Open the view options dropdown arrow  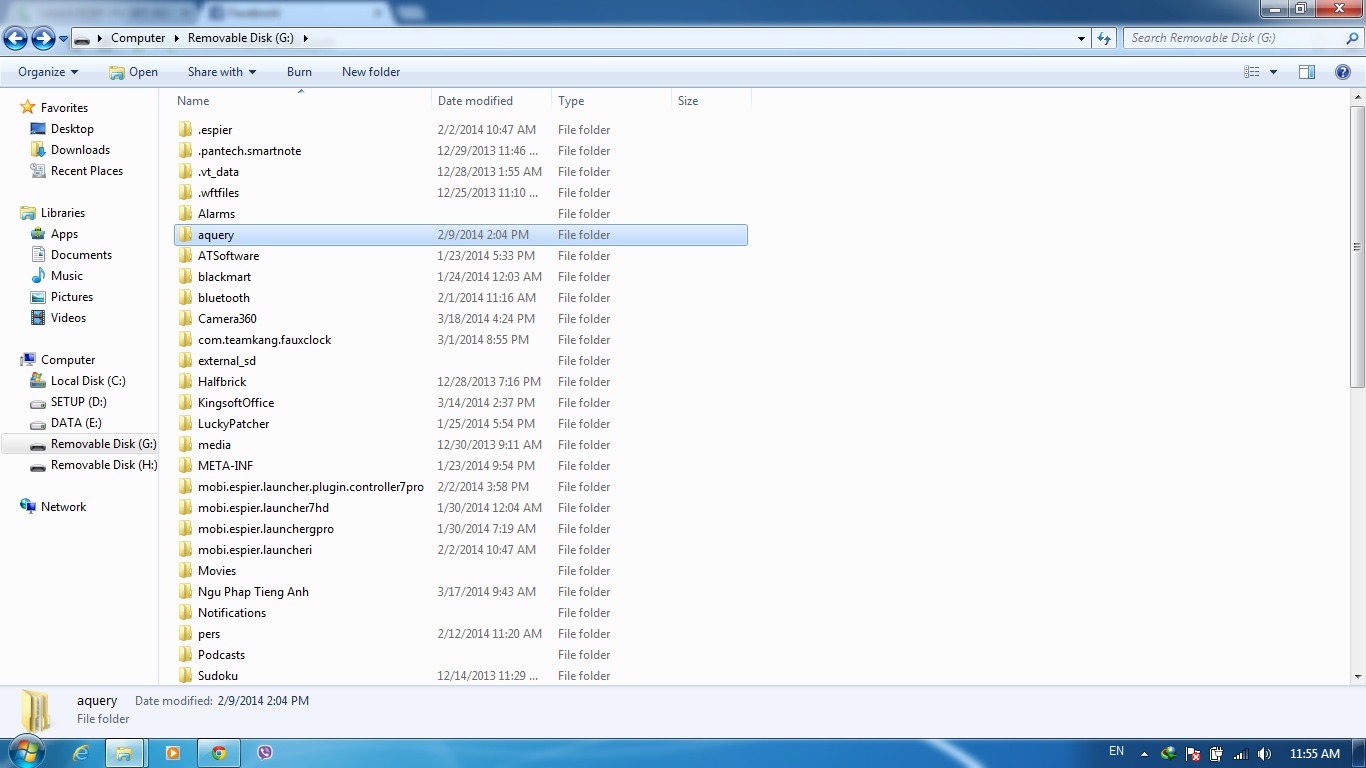(1273, 72)
